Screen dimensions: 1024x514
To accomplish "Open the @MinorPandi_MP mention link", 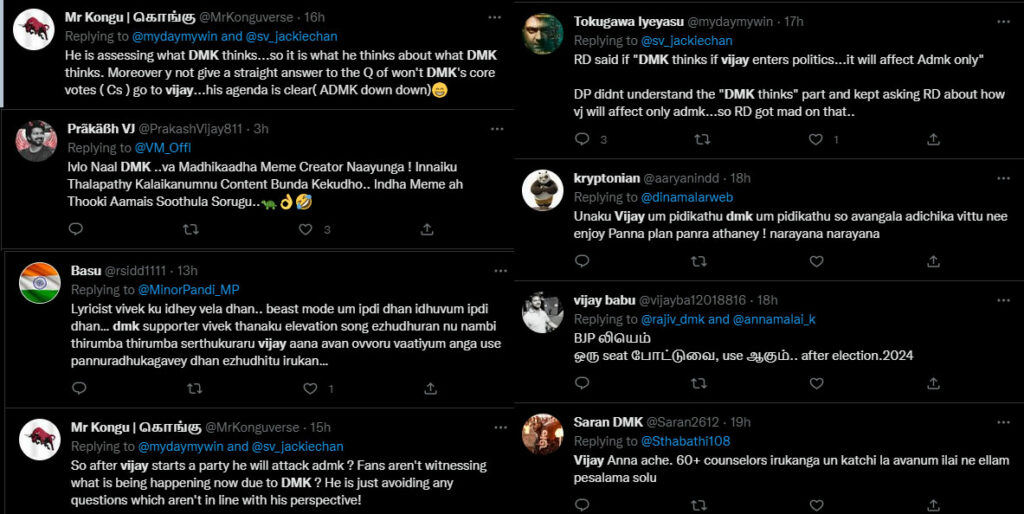I will 182,290.
